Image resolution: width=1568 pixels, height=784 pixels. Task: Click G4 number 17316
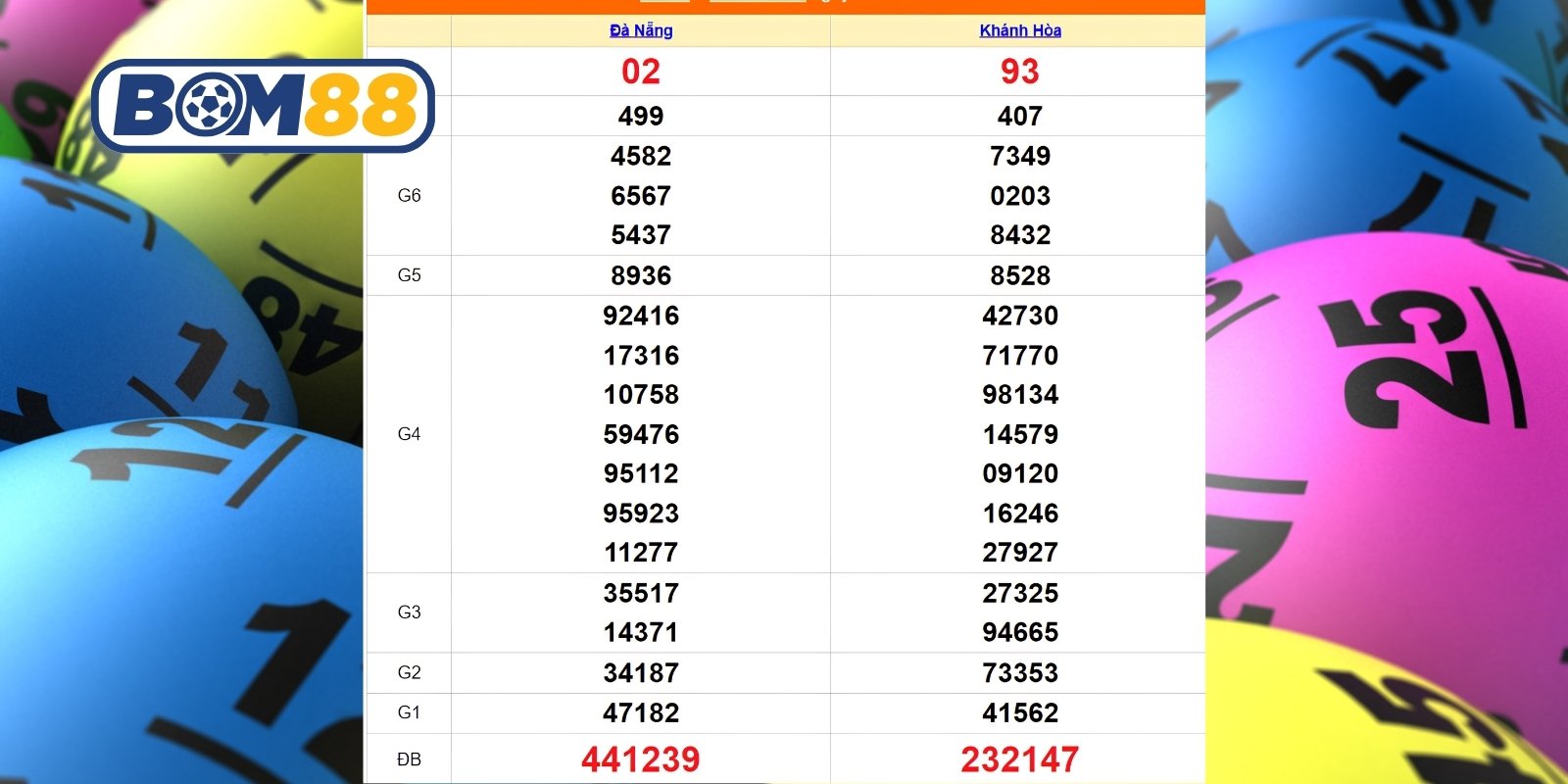click(x=641, y=356)
